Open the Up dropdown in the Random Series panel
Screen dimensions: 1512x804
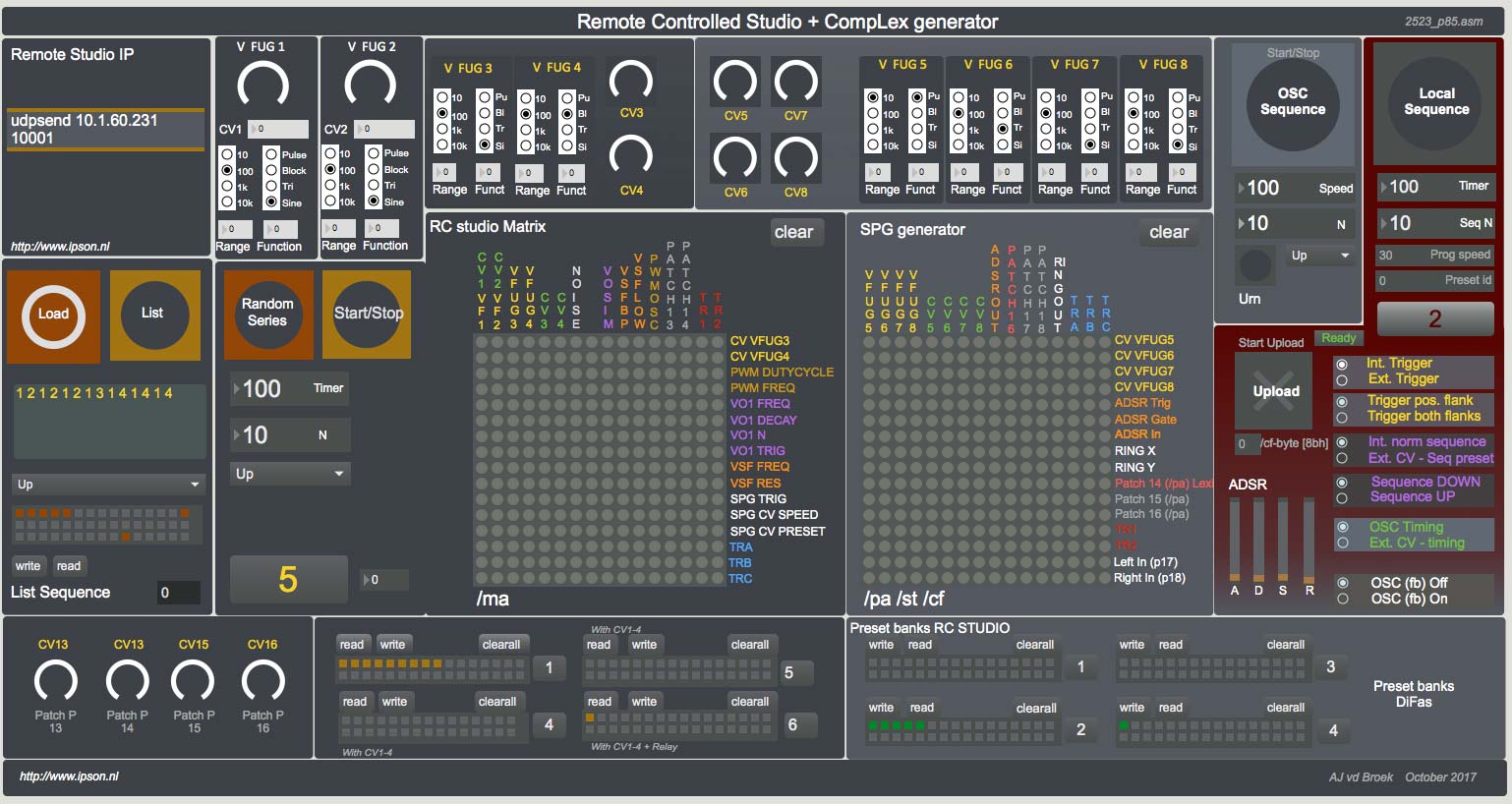289,473
